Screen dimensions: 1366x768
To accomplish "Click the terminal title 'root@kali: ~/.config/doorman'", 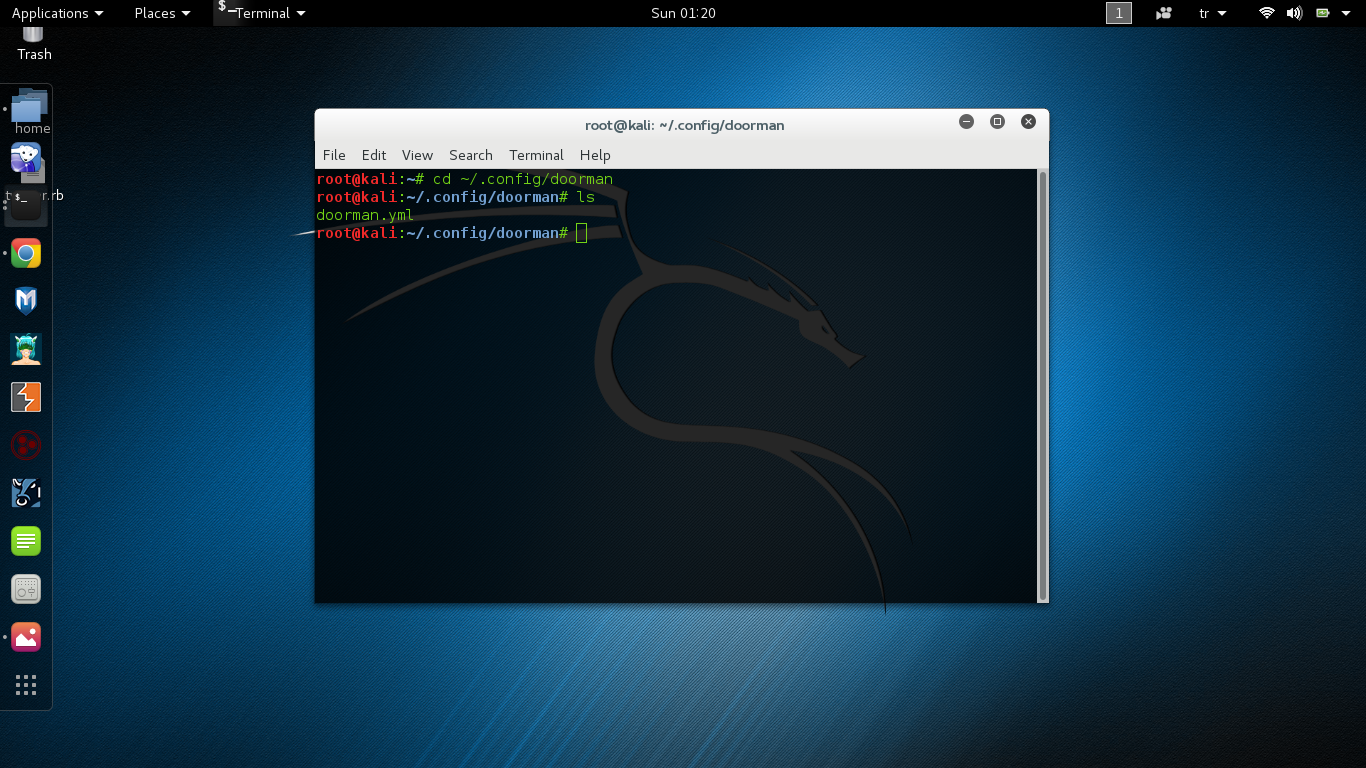I will point(685,125).
